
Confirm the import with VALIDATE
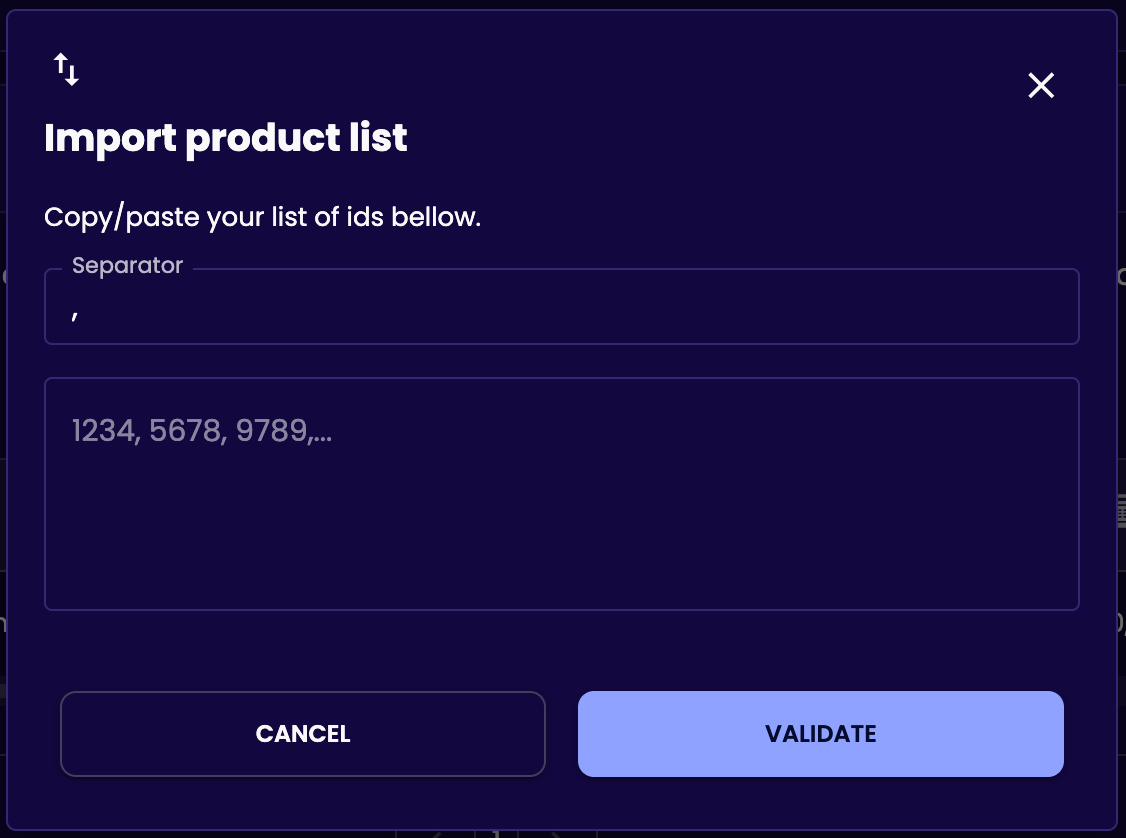click(x=820, y=734)
